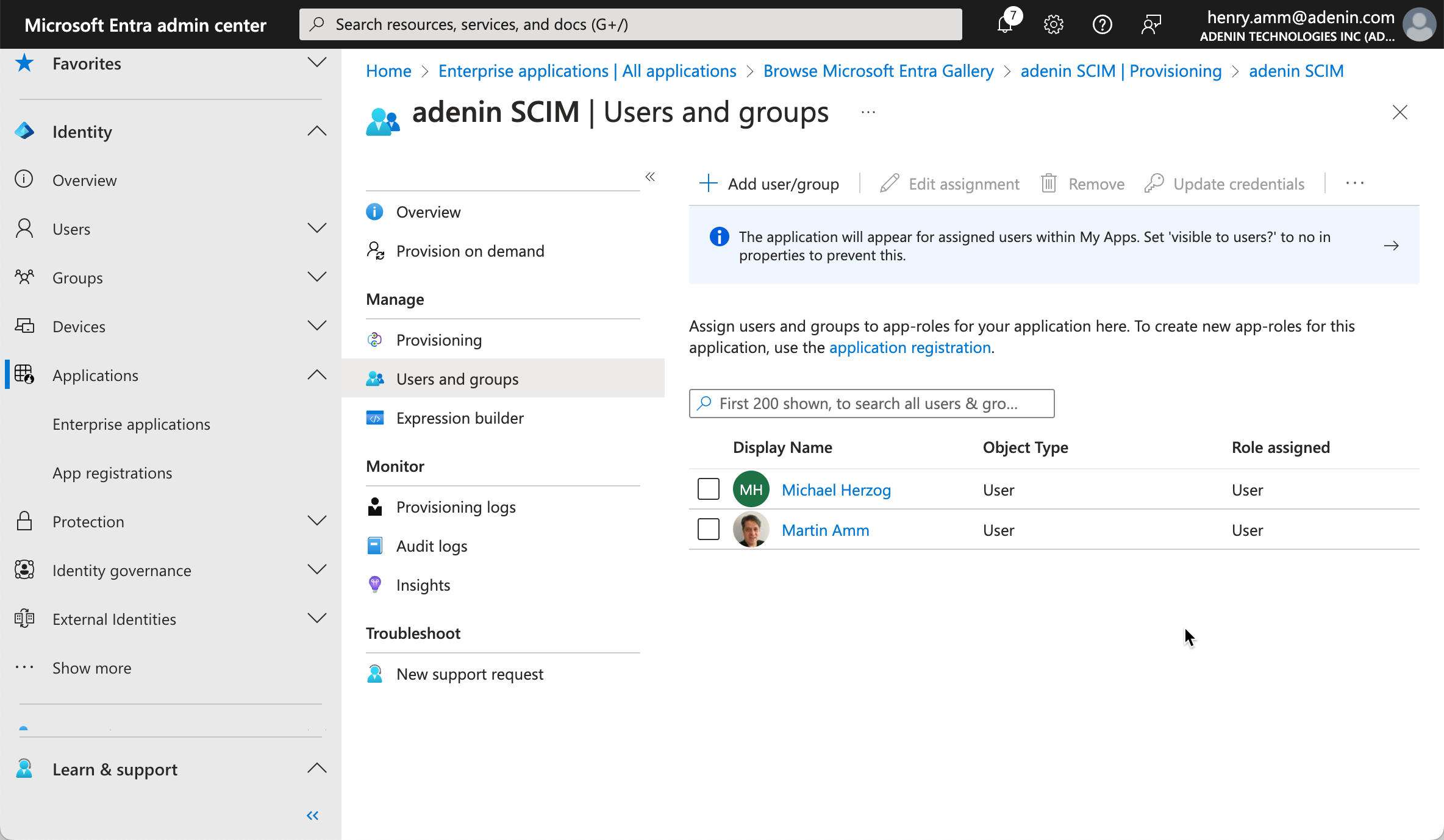1444x840 pixels.
Task: Expand the Protection navigation section
Action: tap(316, 521)
